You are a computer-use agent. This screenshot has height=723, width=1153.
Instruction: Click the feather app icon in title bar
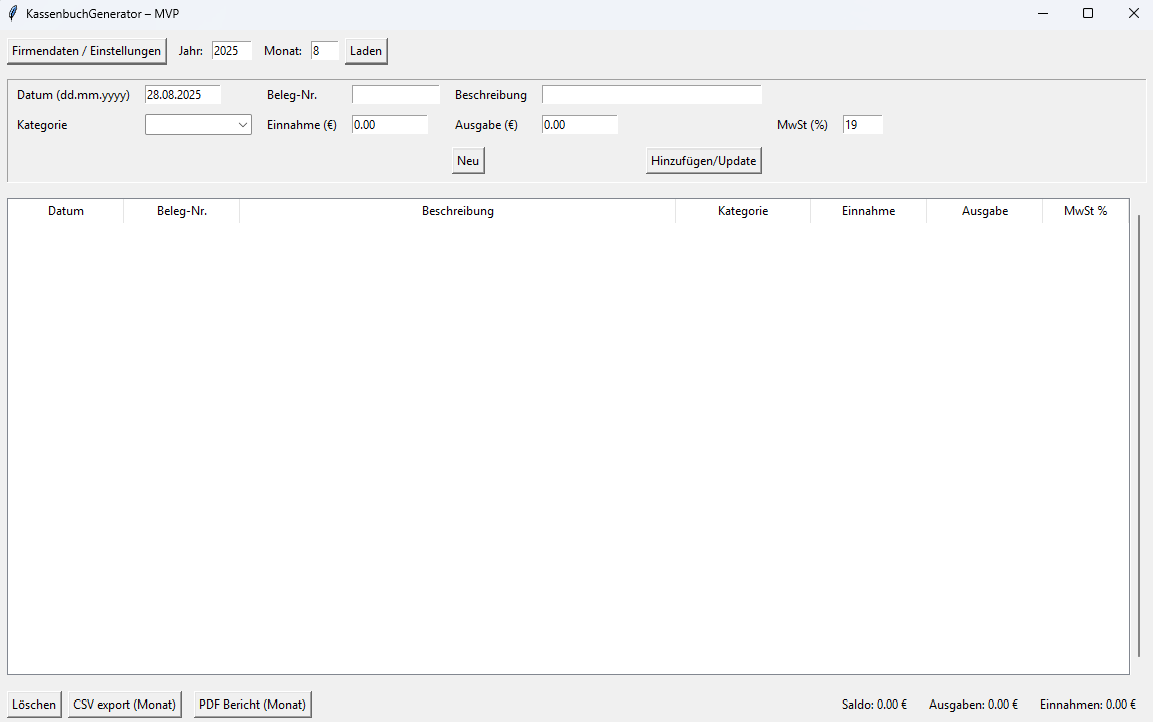click(12, 14)
